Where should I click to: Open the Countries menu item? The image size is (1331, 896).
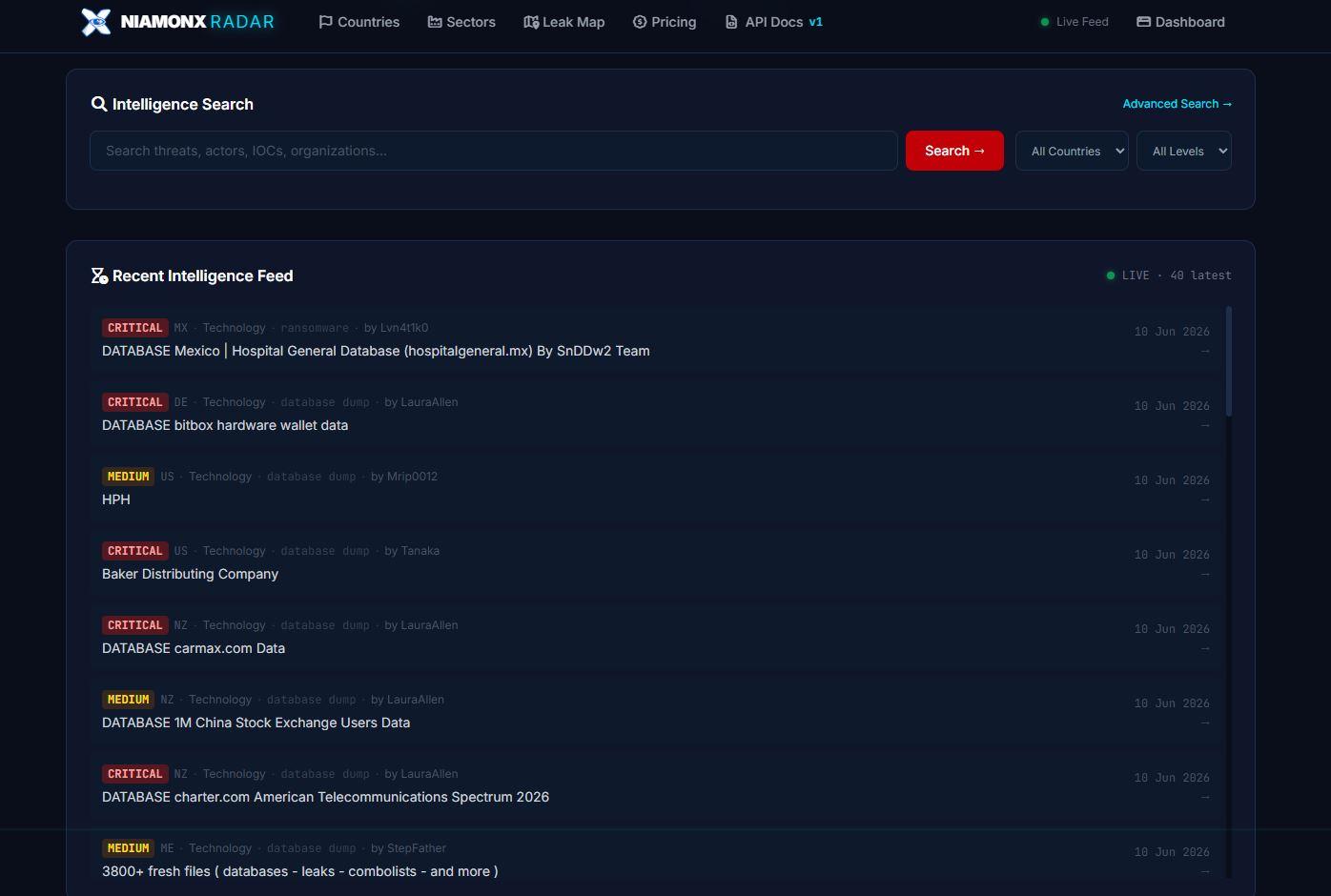[x=359, y=21]
